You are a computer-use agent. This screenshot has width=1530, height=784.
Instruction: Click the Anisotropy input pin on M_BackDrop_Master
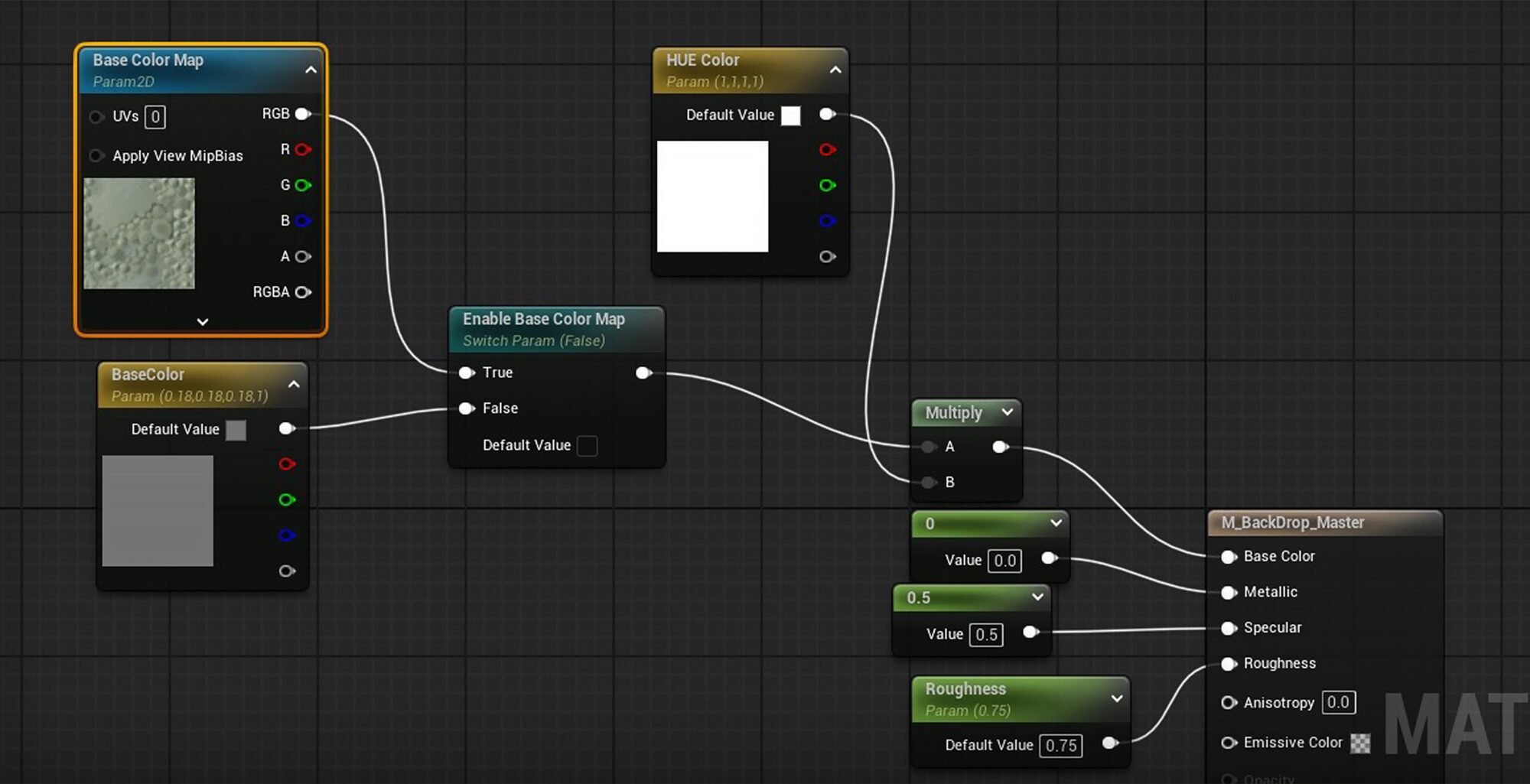coord(1229,702)
